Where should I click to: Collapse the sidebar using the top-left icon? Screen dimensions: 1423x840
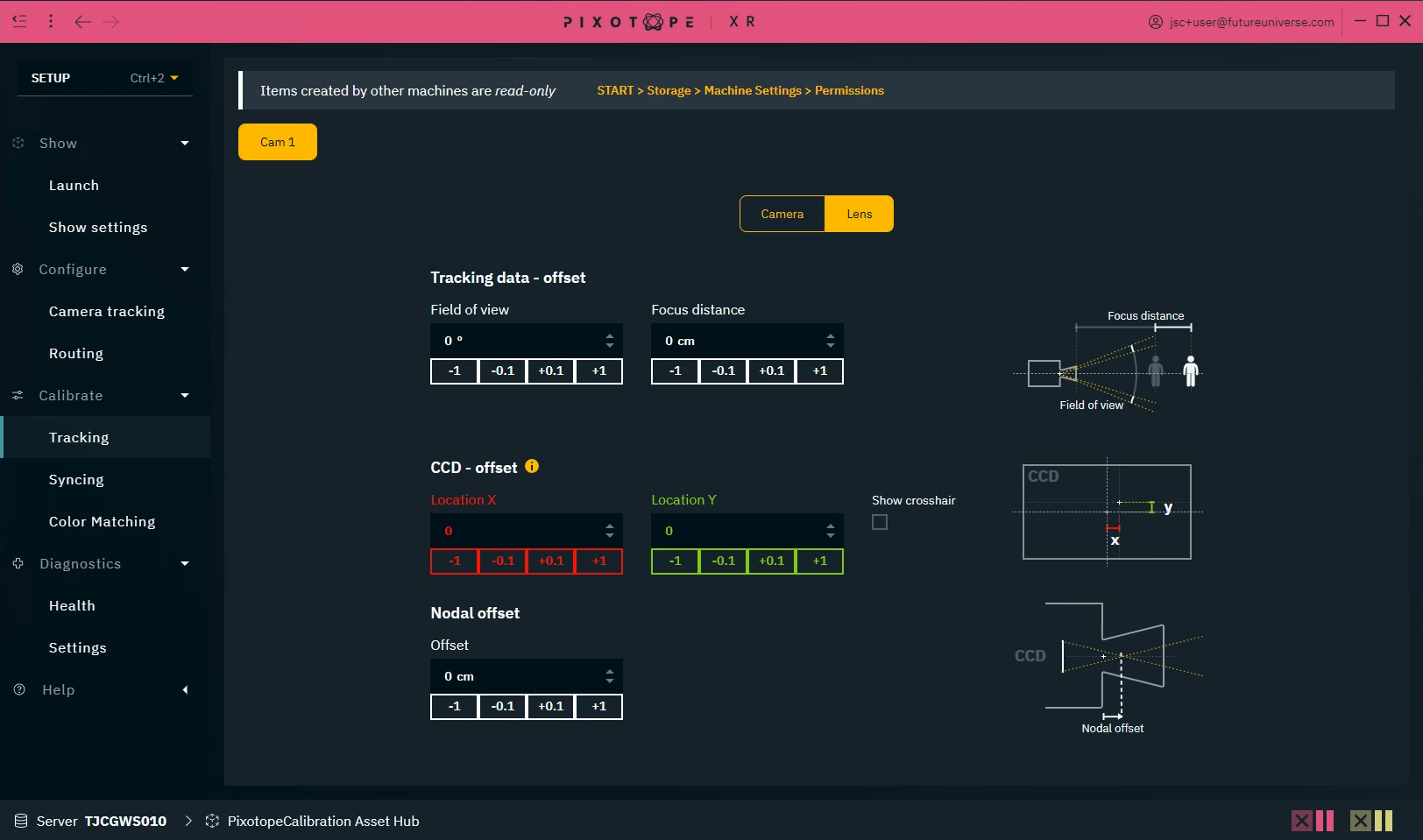pyautogui.click(x=19, y=21)
